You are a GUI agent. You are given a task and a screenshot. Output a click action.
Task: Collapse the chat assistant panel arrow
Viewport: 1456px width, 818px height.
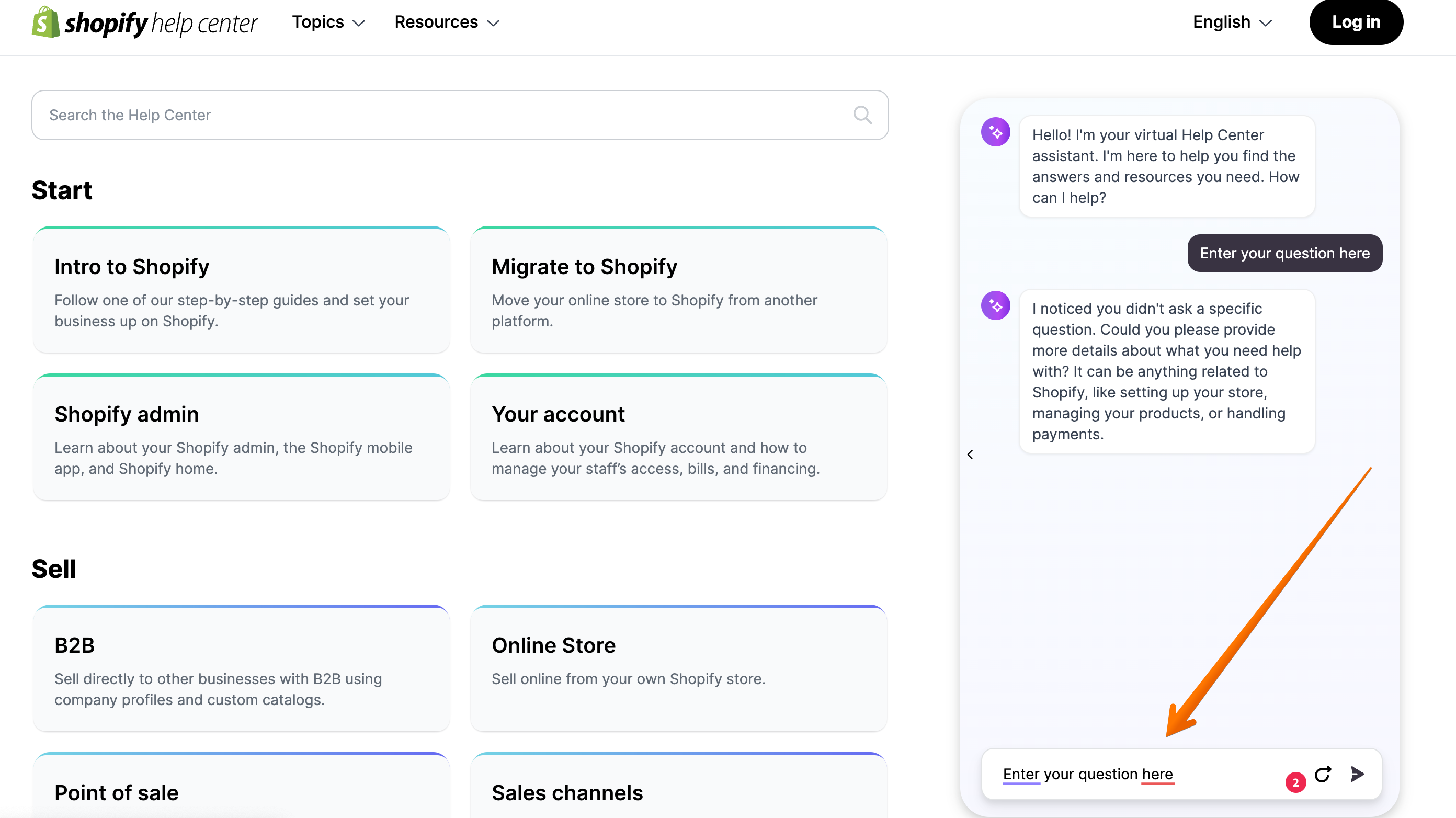tap(970, 455)
